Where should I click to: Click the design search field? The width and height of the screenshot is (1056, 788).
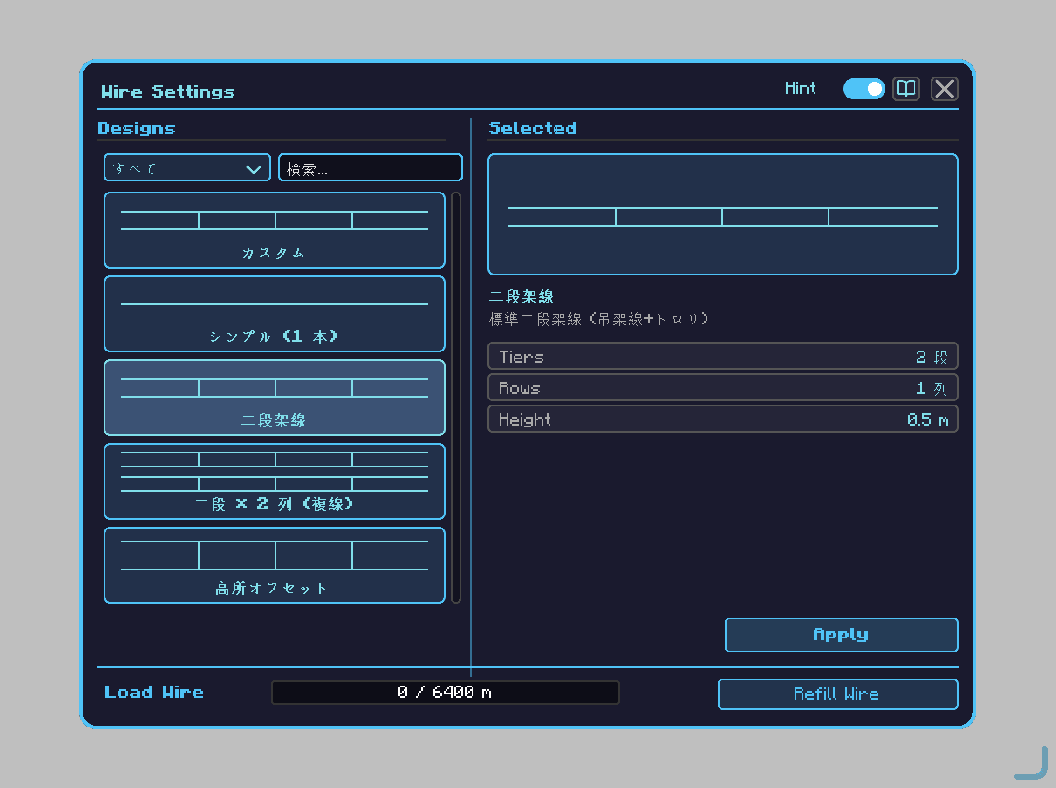click(x=370, y=168)
